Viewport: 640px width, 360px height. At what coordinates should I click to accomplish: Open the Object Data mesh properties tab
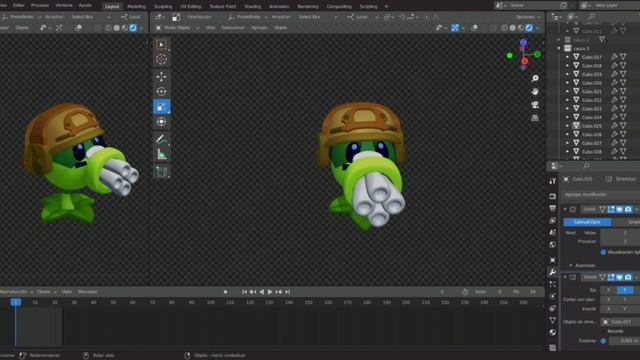[x=553, y=320]
